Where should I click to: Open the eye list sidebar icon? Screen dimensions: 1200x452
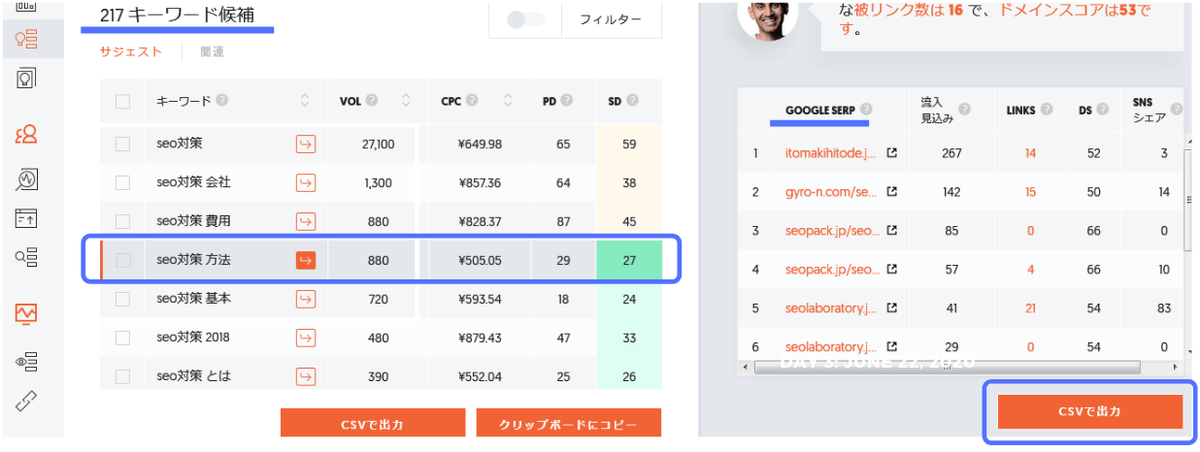click(27, 361)
